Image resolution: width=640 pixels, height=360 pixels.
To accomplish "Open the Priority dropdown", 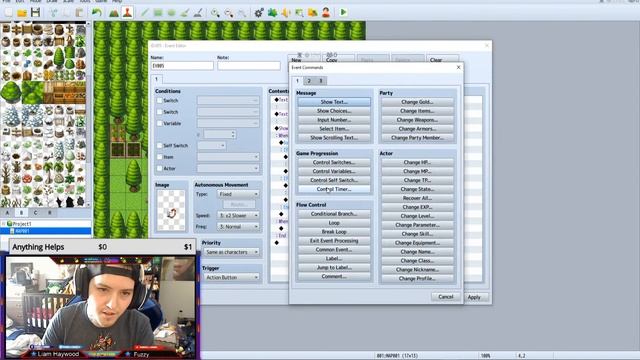I will click(x=231, y=252).
